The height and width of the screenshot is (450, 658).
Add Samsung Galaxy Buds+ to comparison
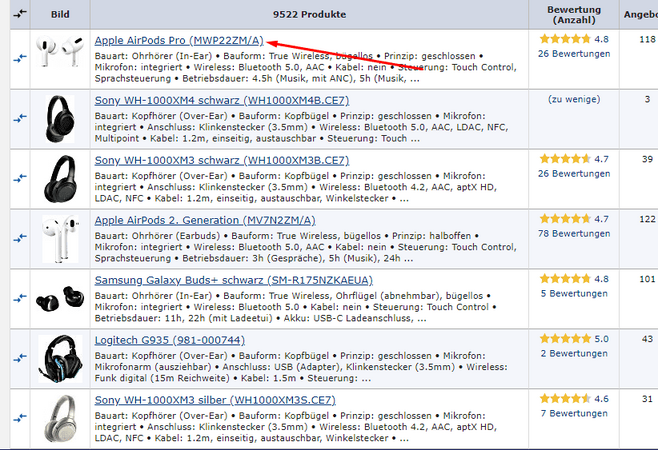[x=20, y=298]
